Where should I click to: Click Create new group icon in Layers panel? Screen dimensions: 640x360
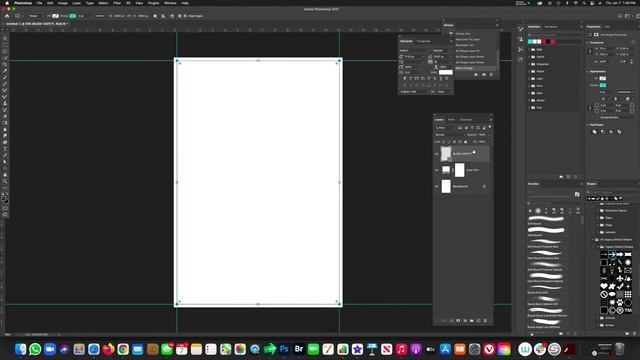coord(471,321)
